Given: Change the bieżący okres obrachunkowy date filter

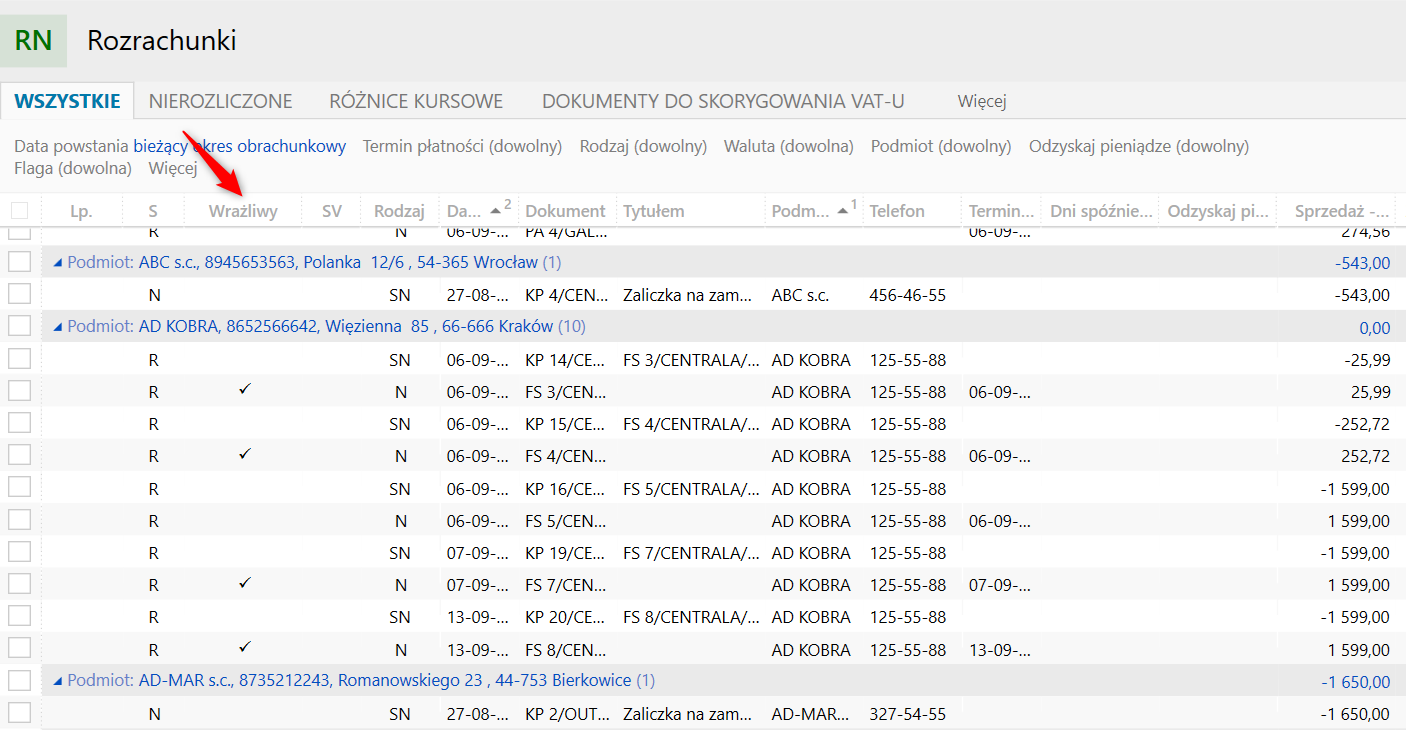Looking at the screenshot, I should (x=240, y=146).
